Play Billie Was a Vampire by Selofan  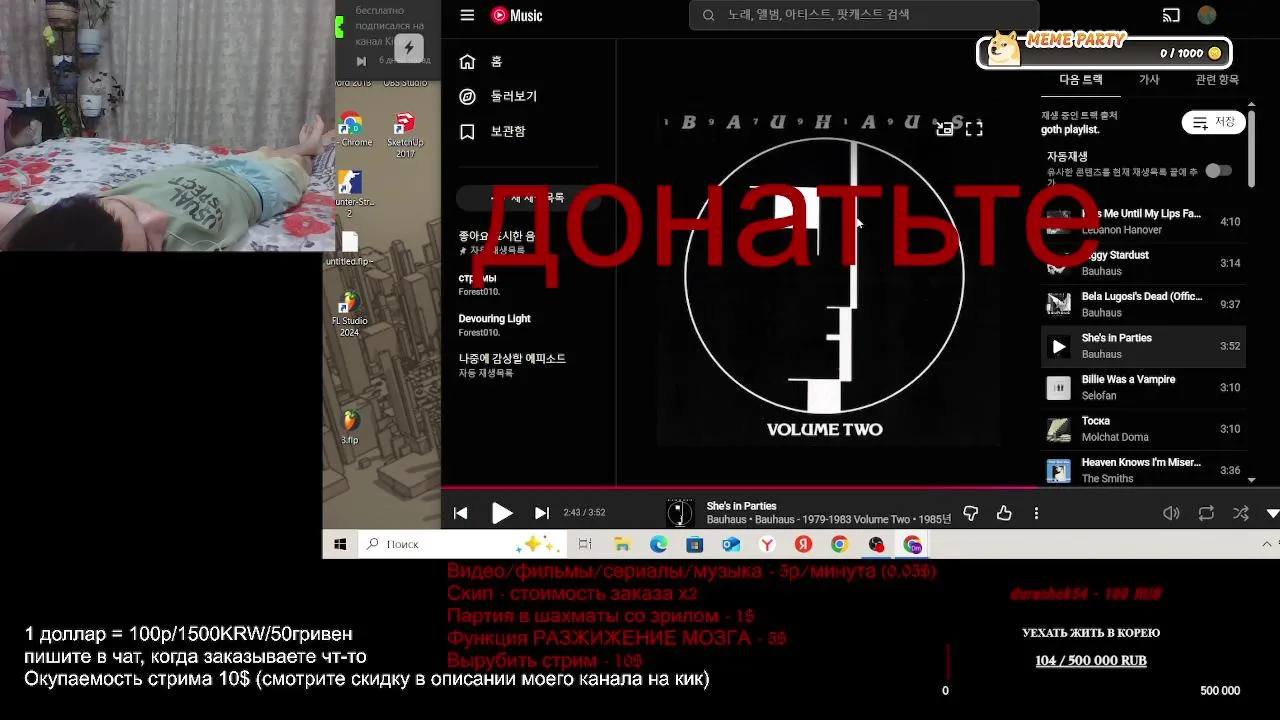click(1143, 388)
